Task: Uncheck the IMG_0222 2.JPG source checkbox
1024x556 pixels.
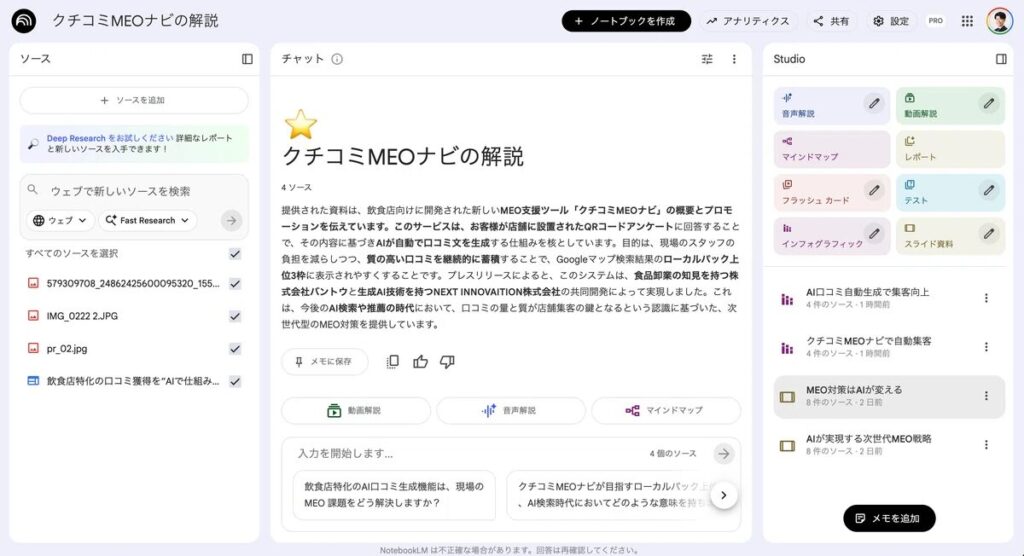Action: (235, 316)
